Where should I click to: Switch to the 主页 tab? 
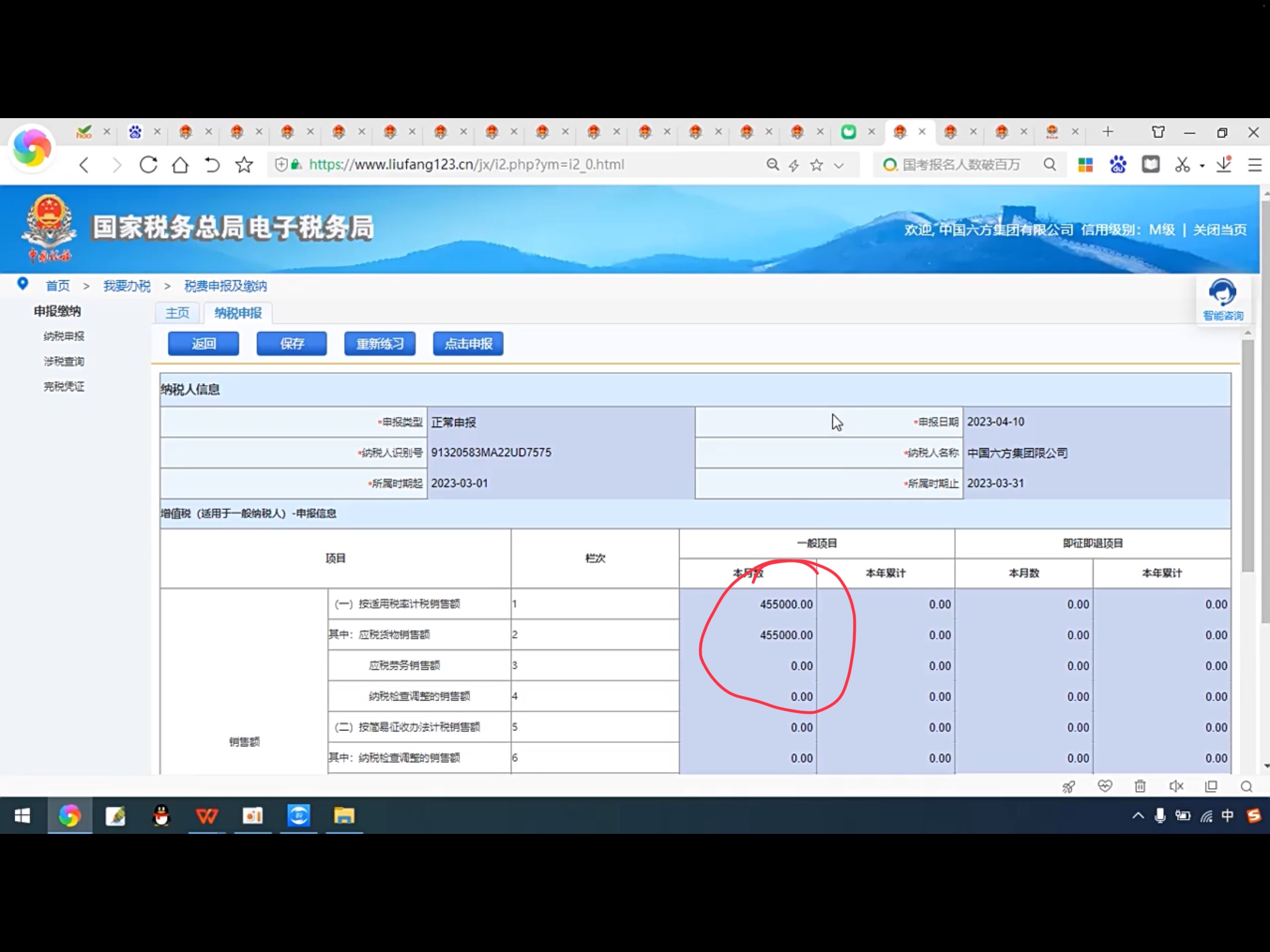[x=178, y=313]
